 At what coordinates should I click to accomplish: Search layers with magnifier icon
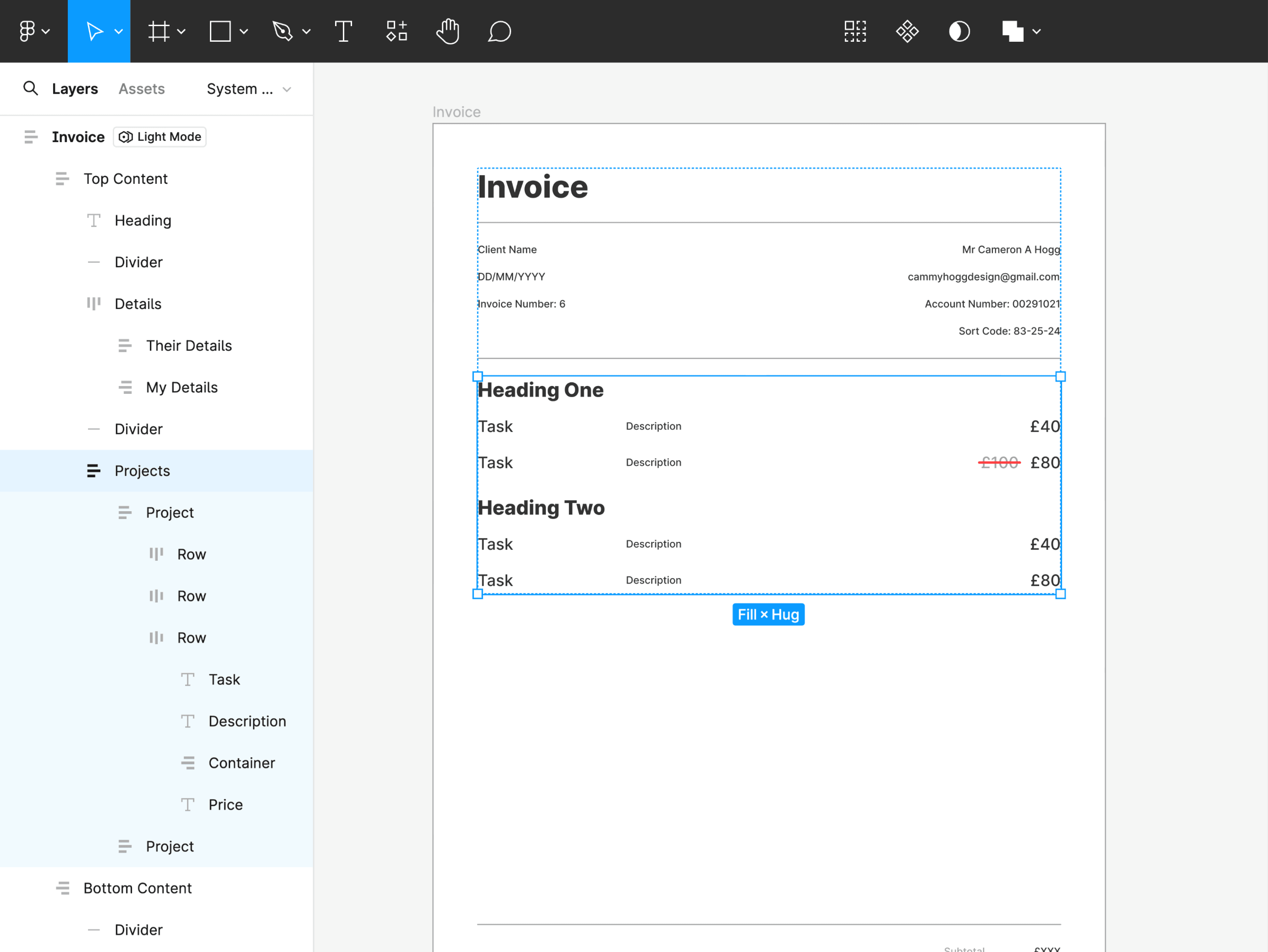[x=30, y=88]
